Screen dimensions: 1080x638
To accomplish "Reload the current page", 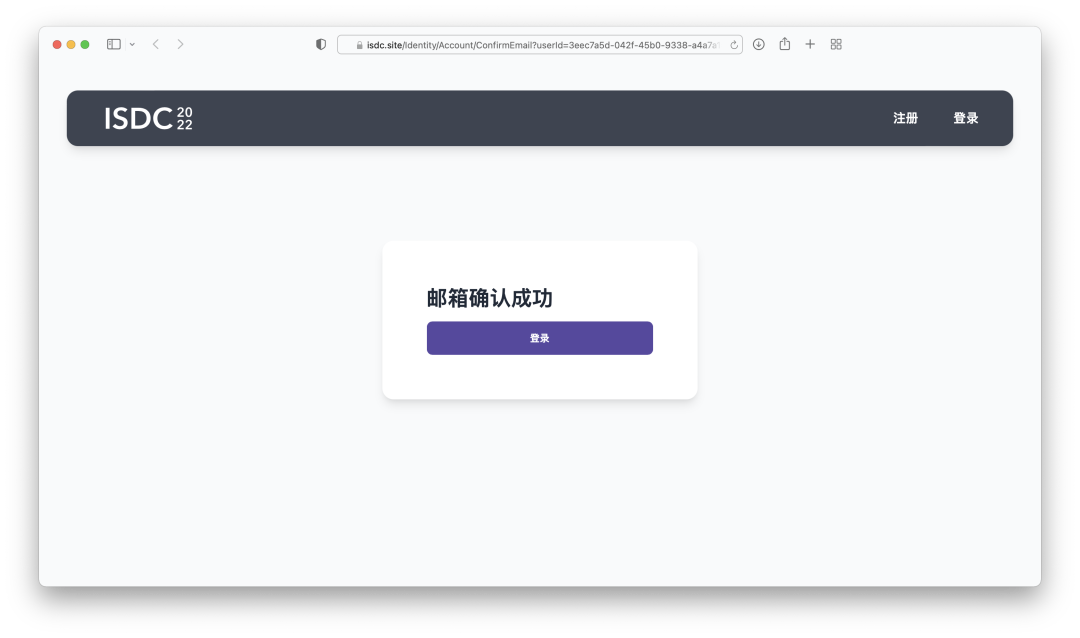I will tap(734, 45).
